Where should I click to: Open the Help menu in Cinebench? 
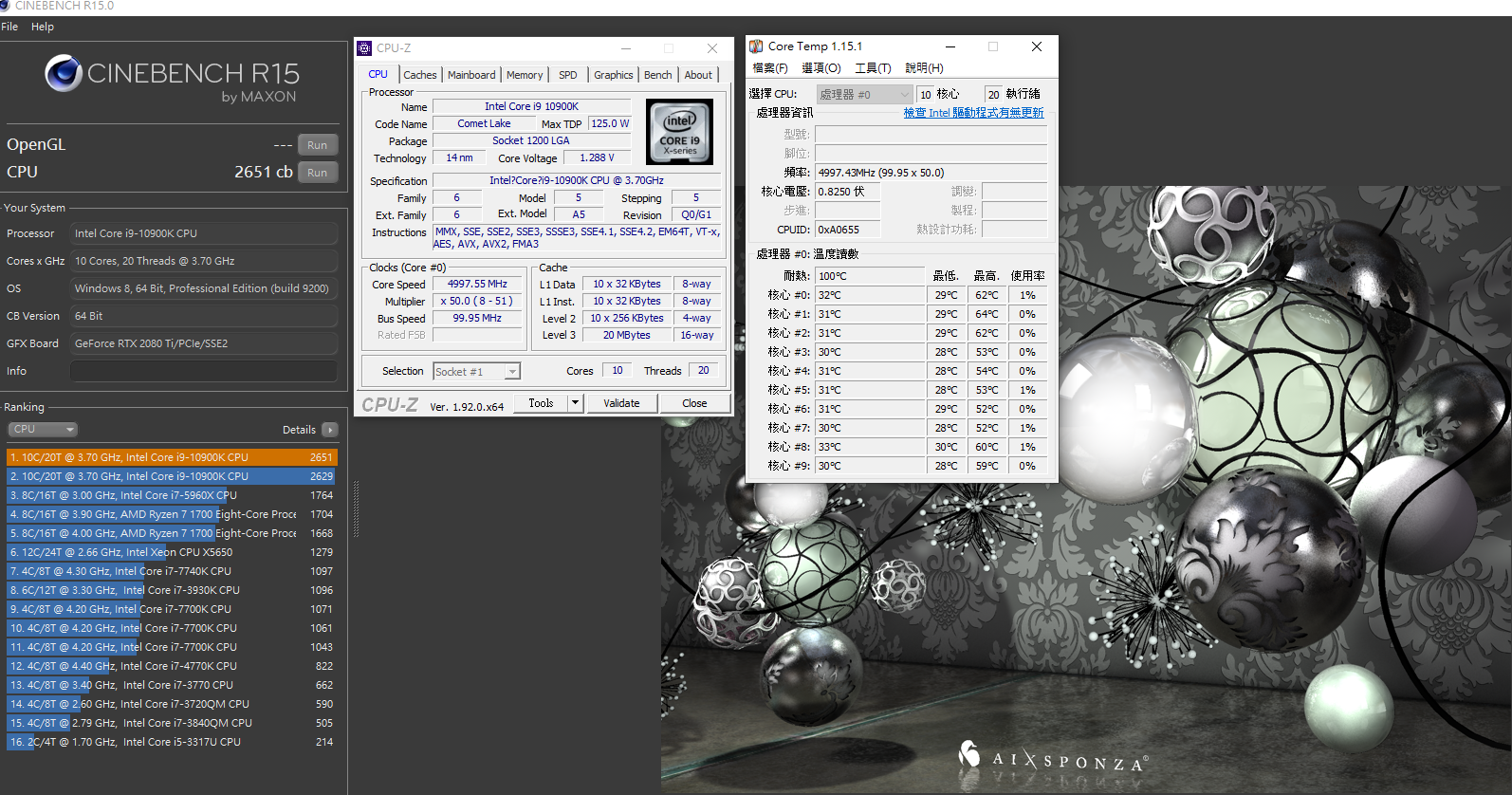(x=43, y=27)
